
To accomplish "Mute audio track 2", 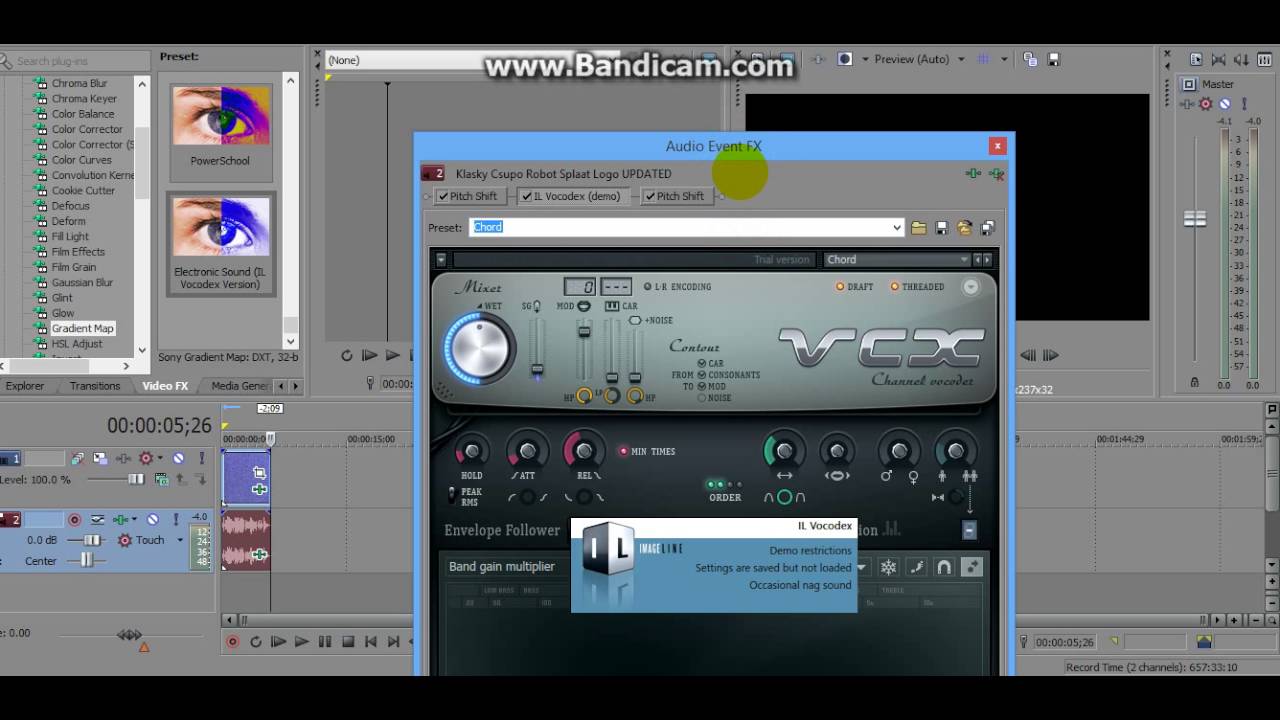I will point(153,519).
